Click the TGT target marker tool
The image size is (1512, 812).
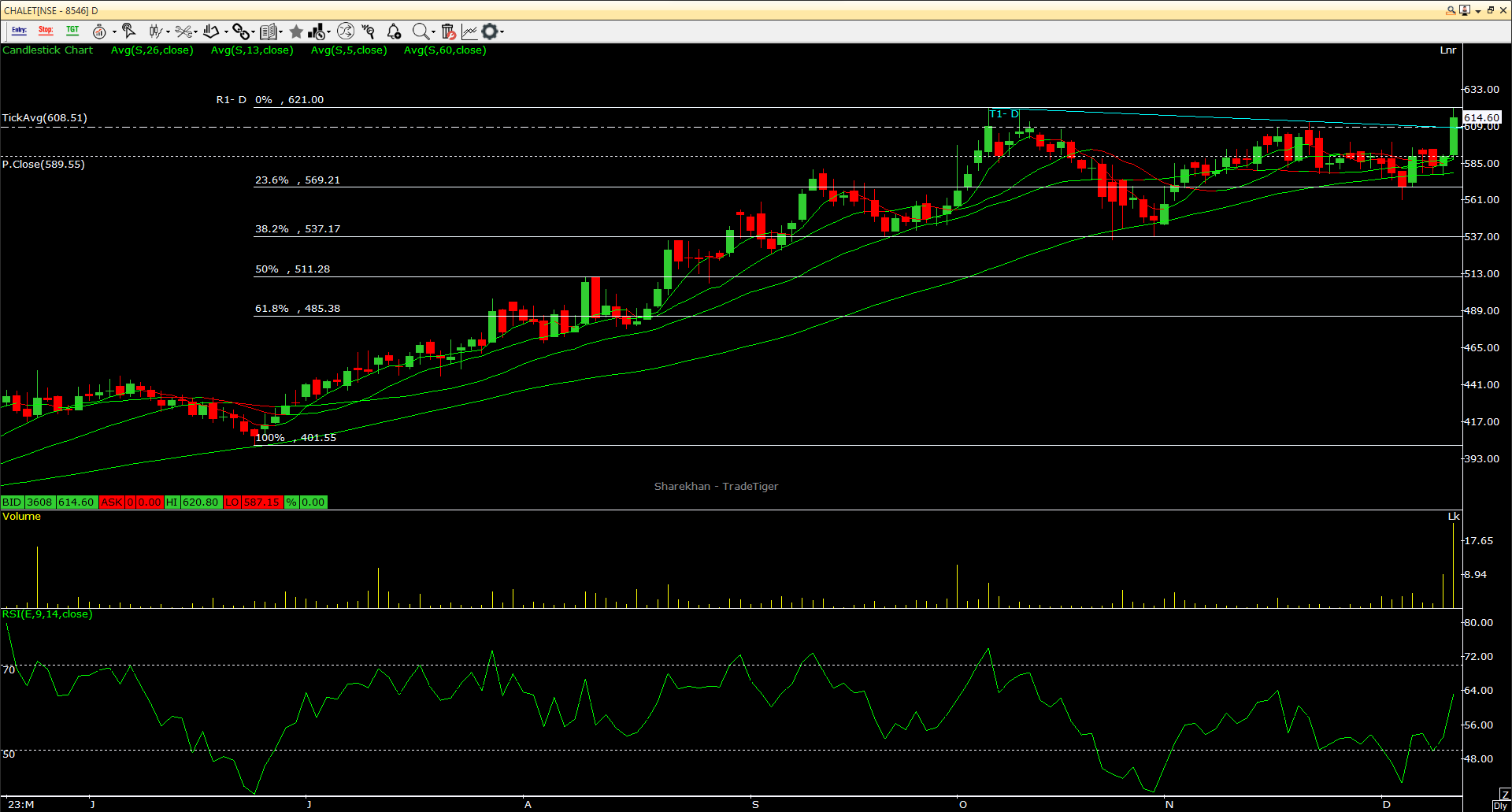tap(72, 31)
